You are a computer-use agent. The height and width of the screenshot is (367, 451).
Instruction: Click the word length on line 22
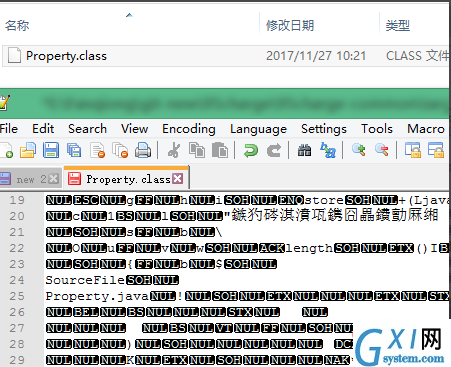309,248
